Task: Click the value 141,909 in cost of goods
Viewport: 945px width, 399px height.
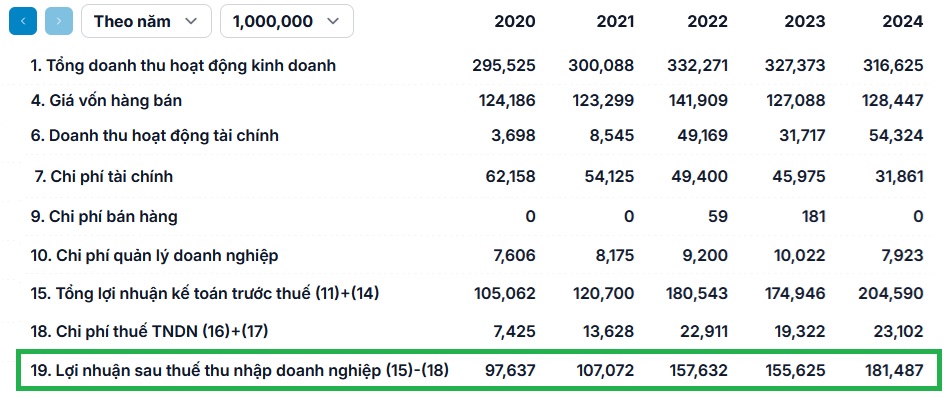Action: pos(699,100)
